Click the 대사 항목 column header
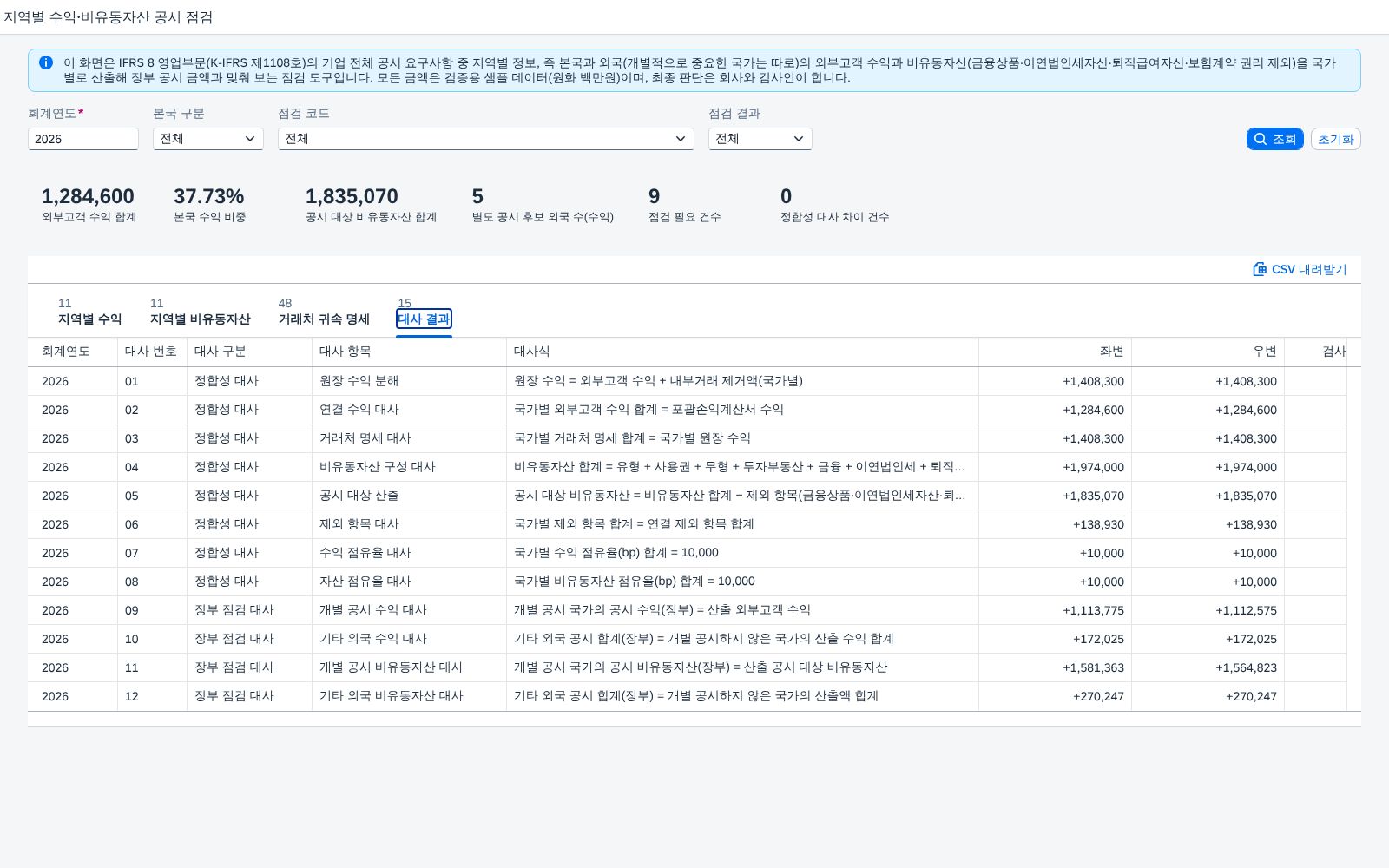The image size is (1389, 868). 409,352
